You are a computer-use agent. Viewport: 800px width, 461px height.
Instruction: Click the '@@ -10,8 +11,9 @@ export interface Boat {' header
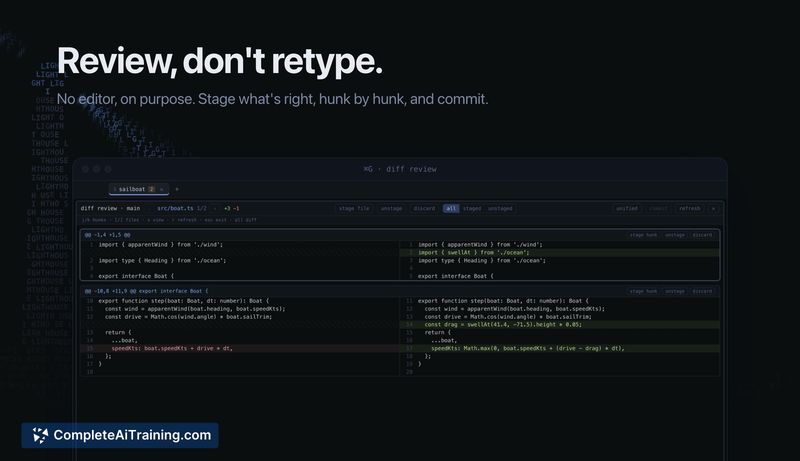click(x=146, y=291)
